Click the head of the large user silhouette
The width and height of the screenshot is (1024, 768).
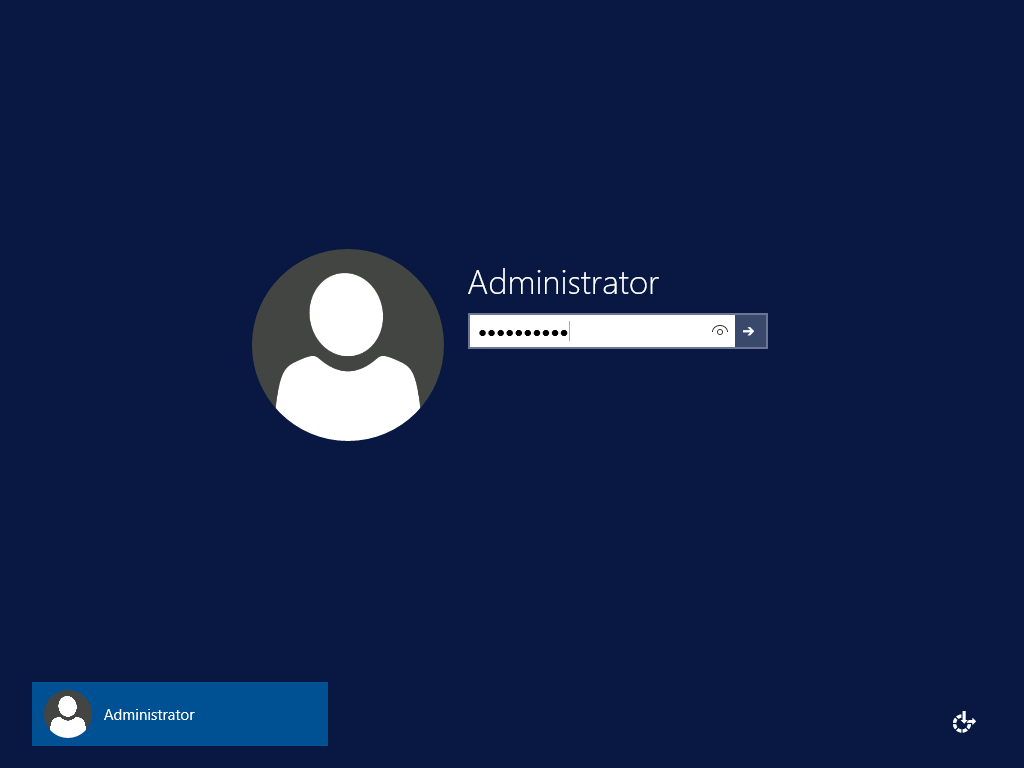[x=347, y=312]
